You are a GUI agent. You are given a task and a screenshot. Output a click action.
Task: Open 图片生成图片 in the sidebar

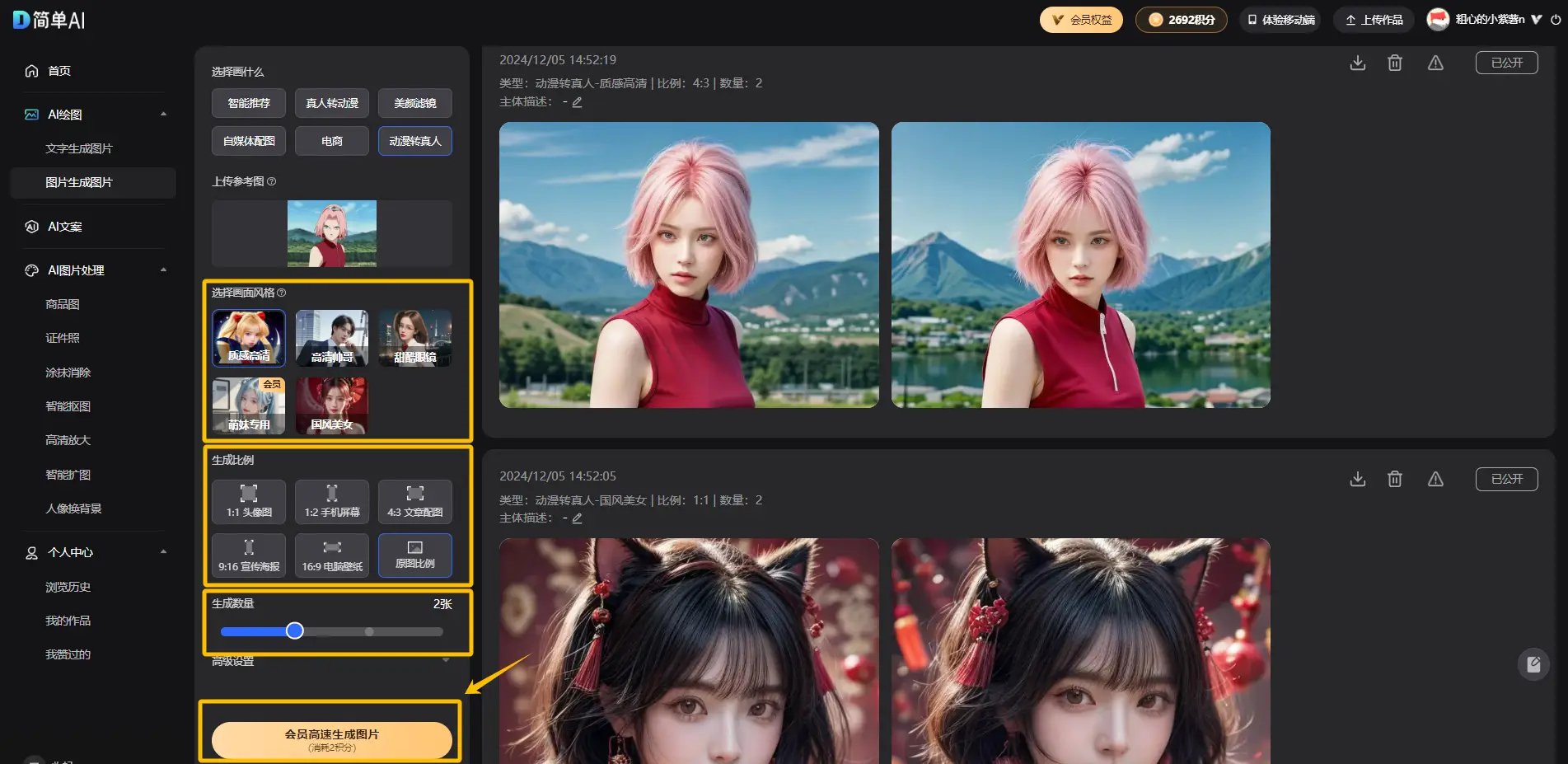point(79,182)
